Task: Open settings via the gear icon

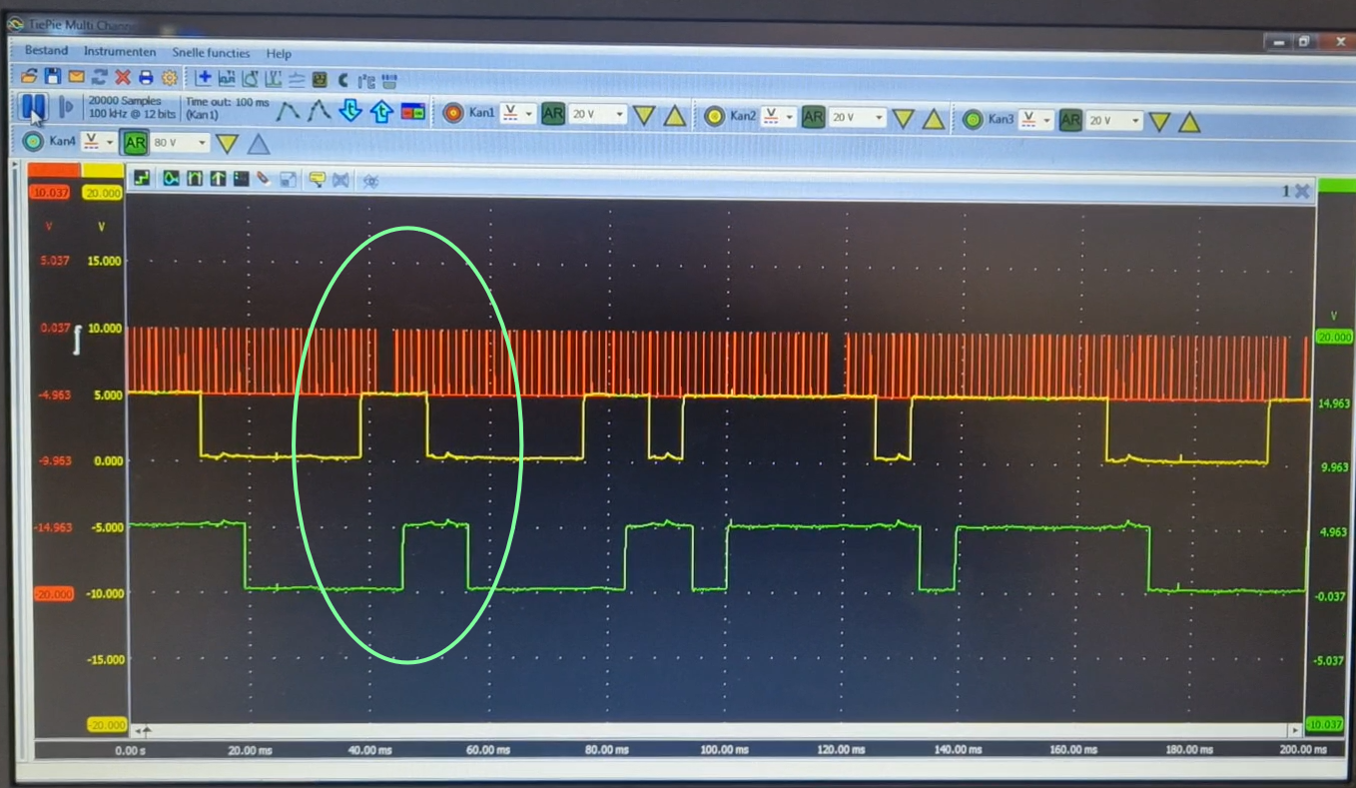Action: pos(169,78)
